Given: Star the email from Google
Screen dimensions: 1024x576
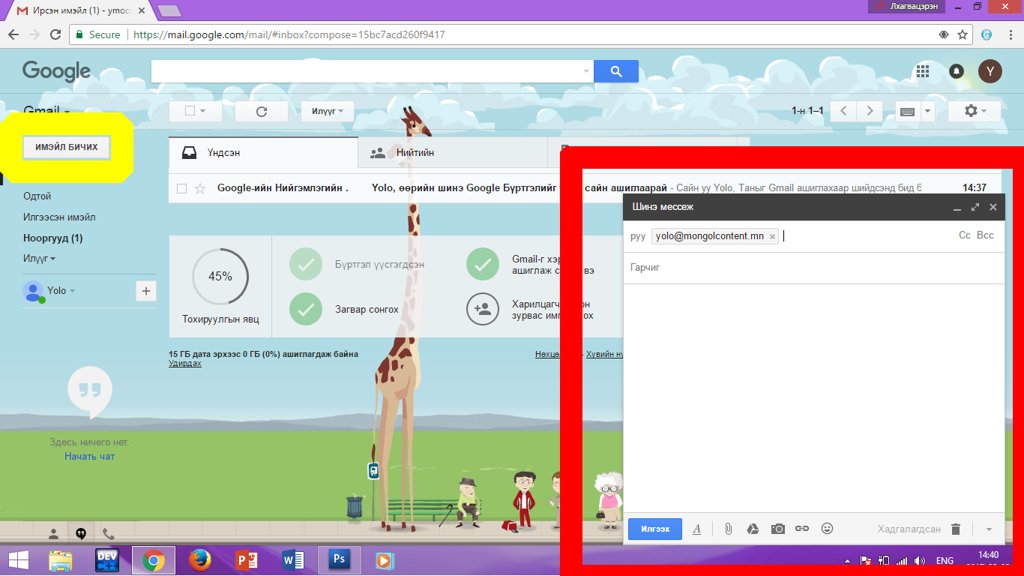Looking at the screenshot, I should [200, 188].
